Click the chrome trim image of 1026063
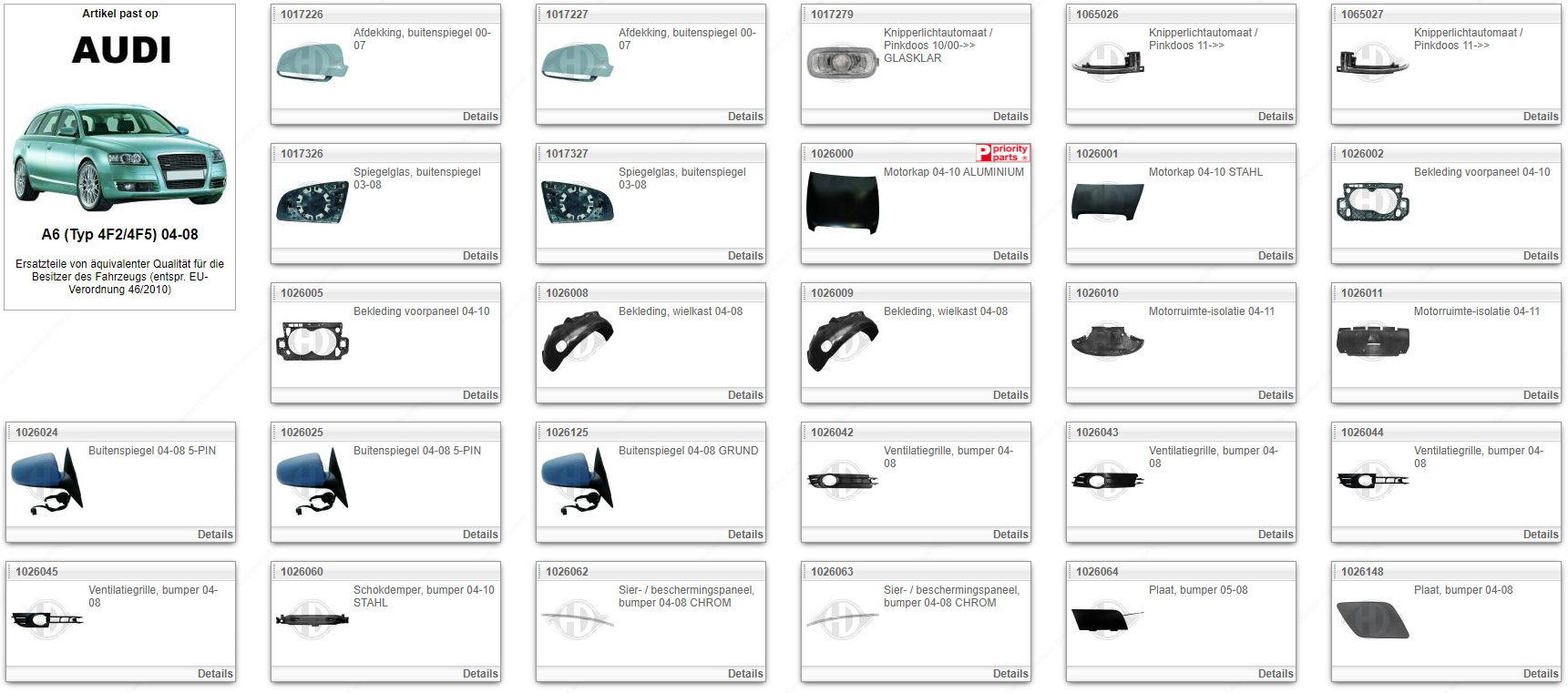This screenshot has width=1568, height=693. pyautogui.click(x=843, y=620)
